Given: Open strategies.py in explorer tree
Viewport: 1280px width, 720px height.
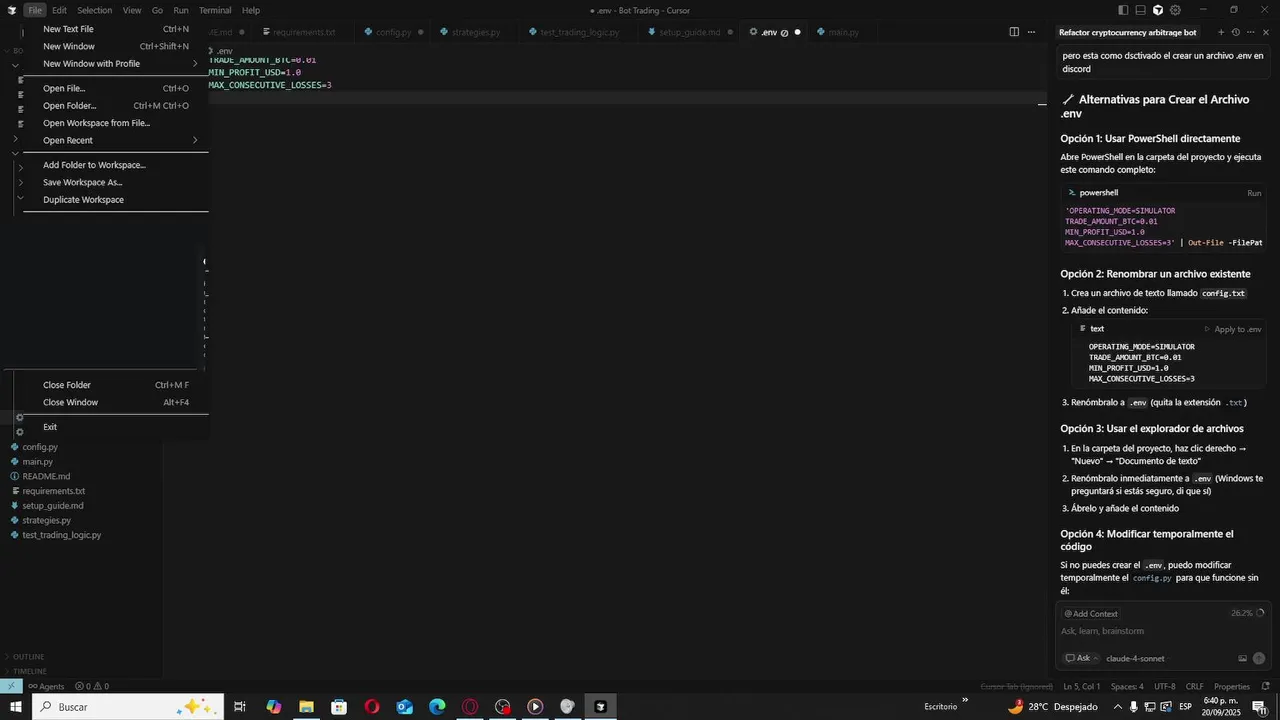Looking at the screenshot, I should 47,520.
